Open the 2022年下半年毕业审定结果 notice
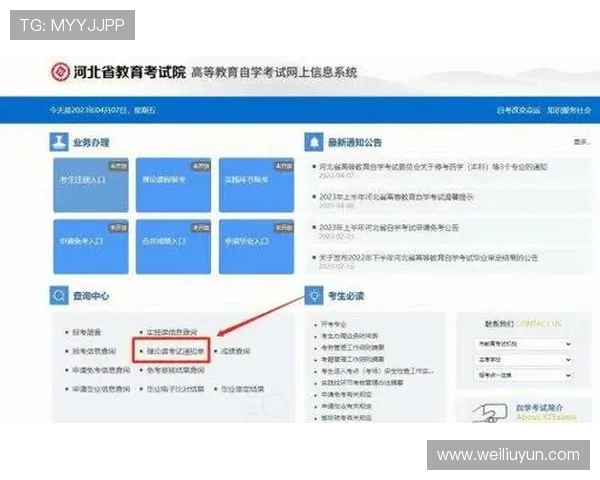This screenshot has height=480, width=600. pos(429,258)
